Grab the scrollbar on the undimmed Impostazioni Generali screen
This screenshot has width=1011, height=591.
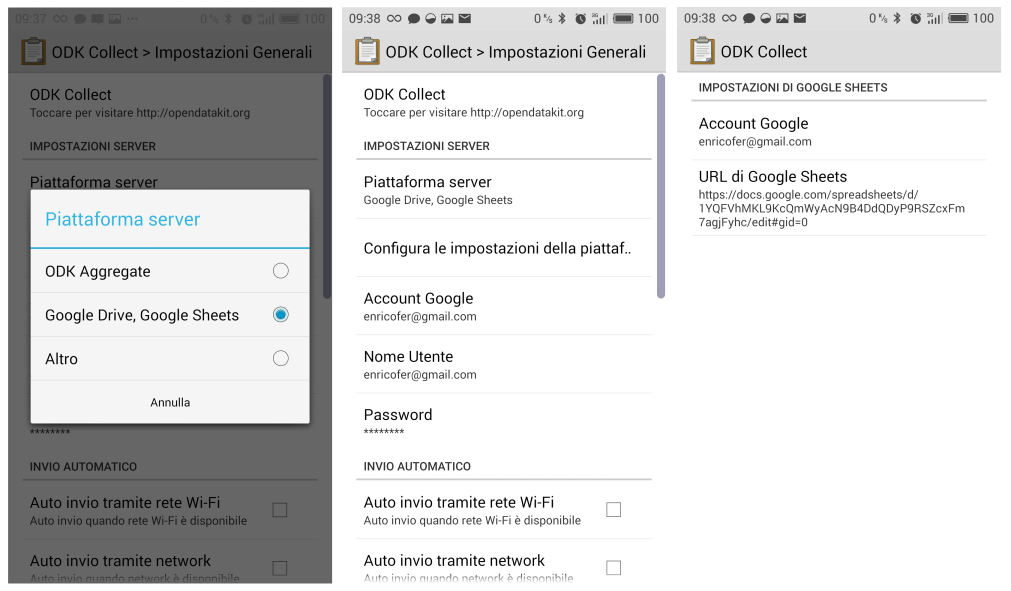tap(661, 187)
